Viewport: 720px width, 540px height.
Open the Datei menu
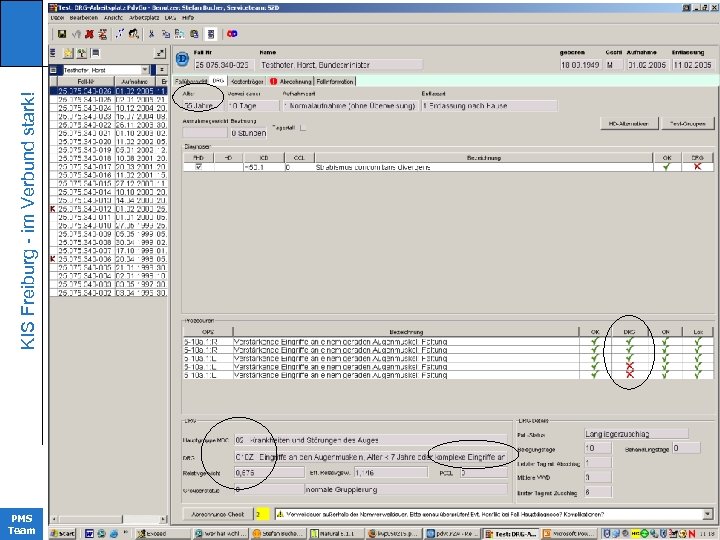[x=57, y=17]
